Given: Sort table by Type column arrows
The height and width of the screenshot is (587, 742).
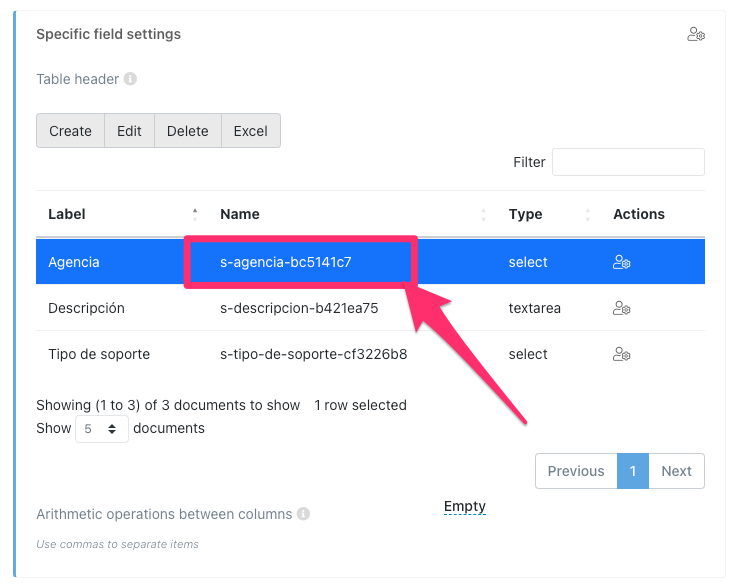Looking at the screenshot, I should point(588,214).
